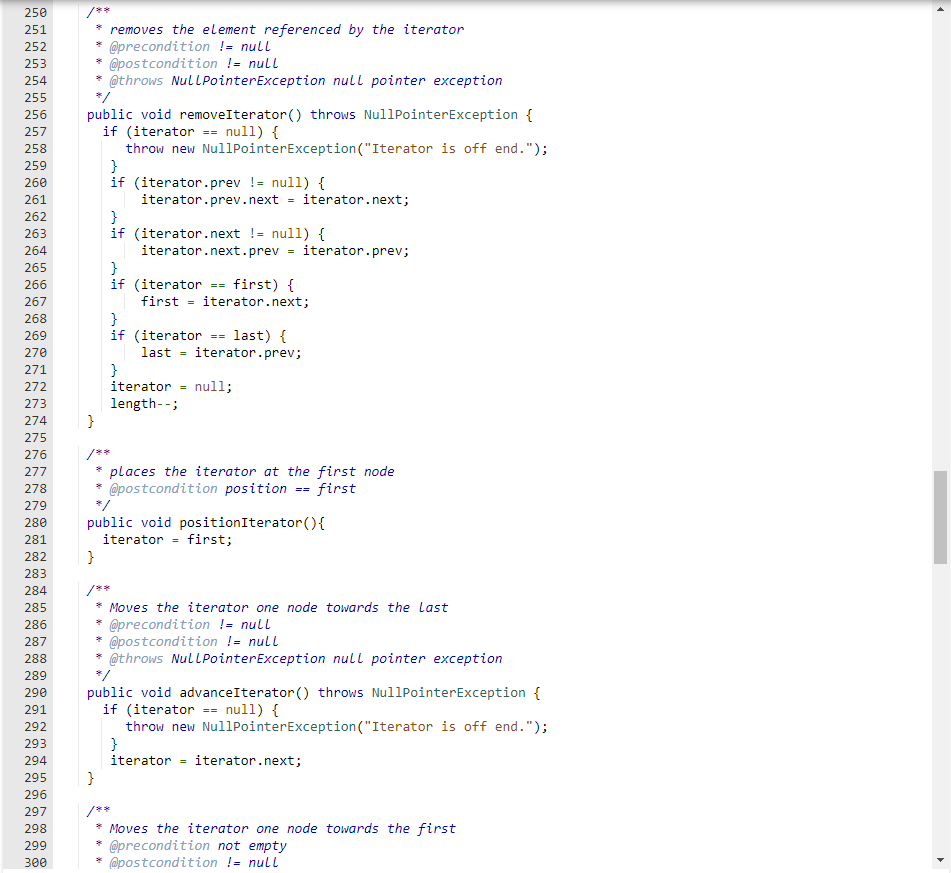Select the keyword public on line 280

pyautogui.click(x=109, y=522)
